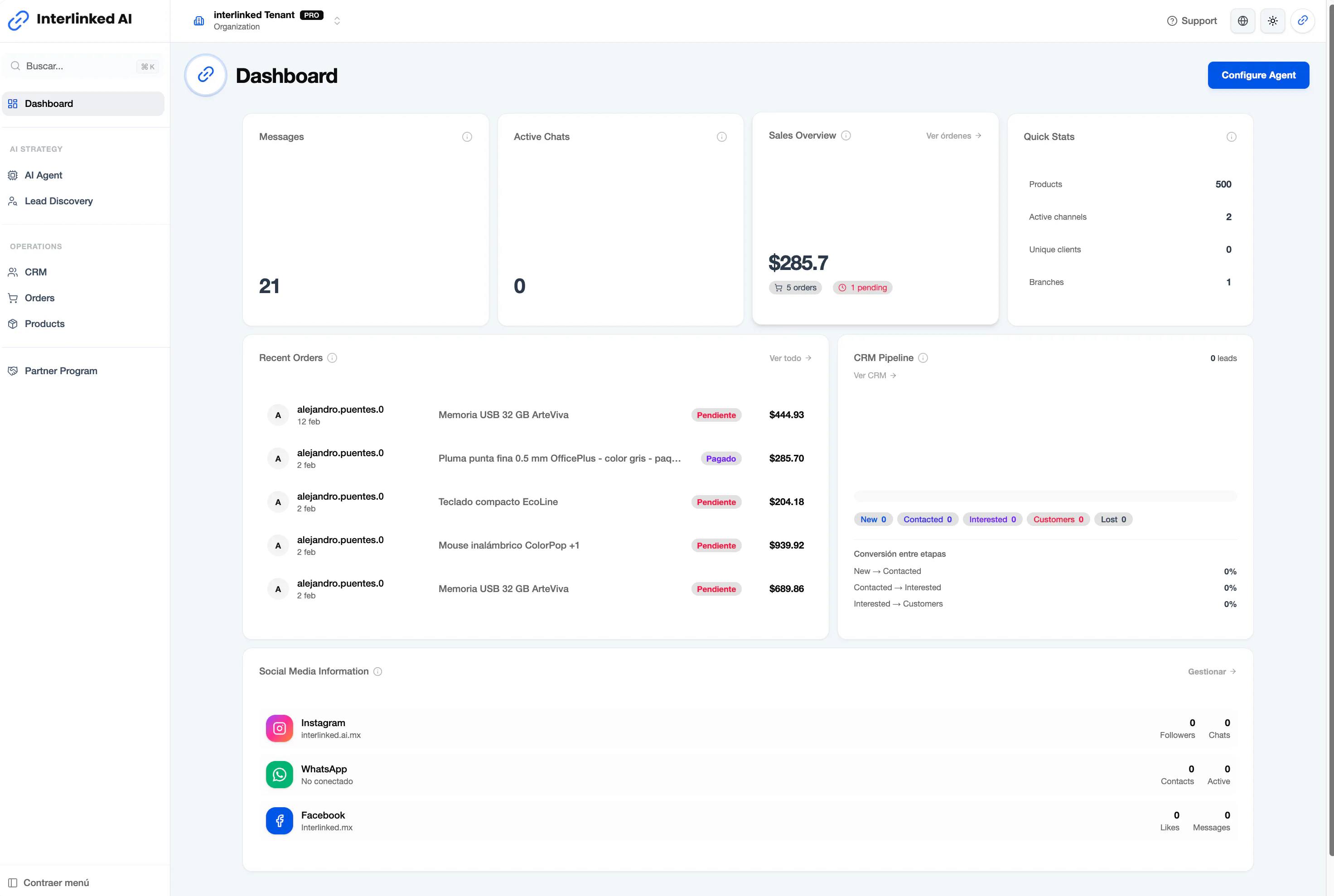Open Products in sidebar

83,323
